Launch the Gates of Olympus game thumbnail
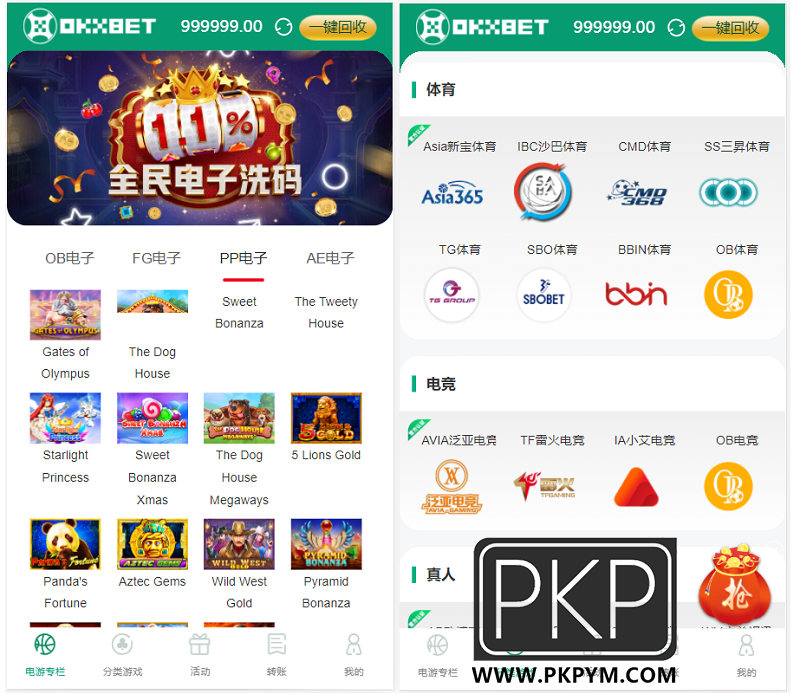The image size is (800, 694). pos(65,315)
